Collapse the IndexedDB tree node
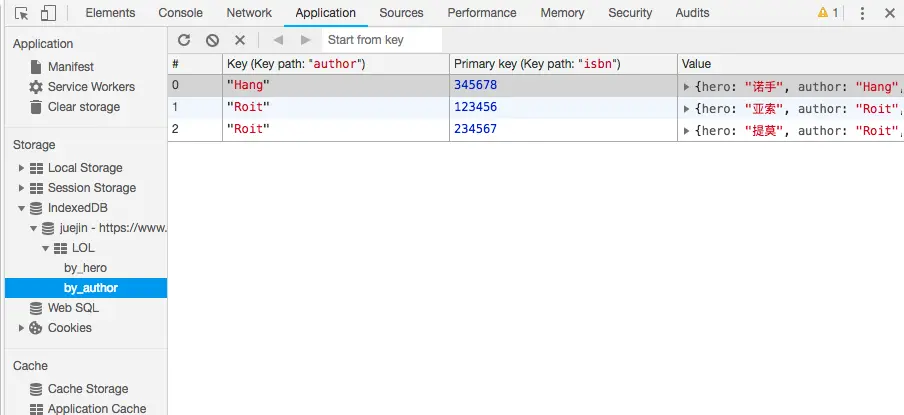Image resolution: width=904 pixels, height=415 pixels. (x=22, y=208)
